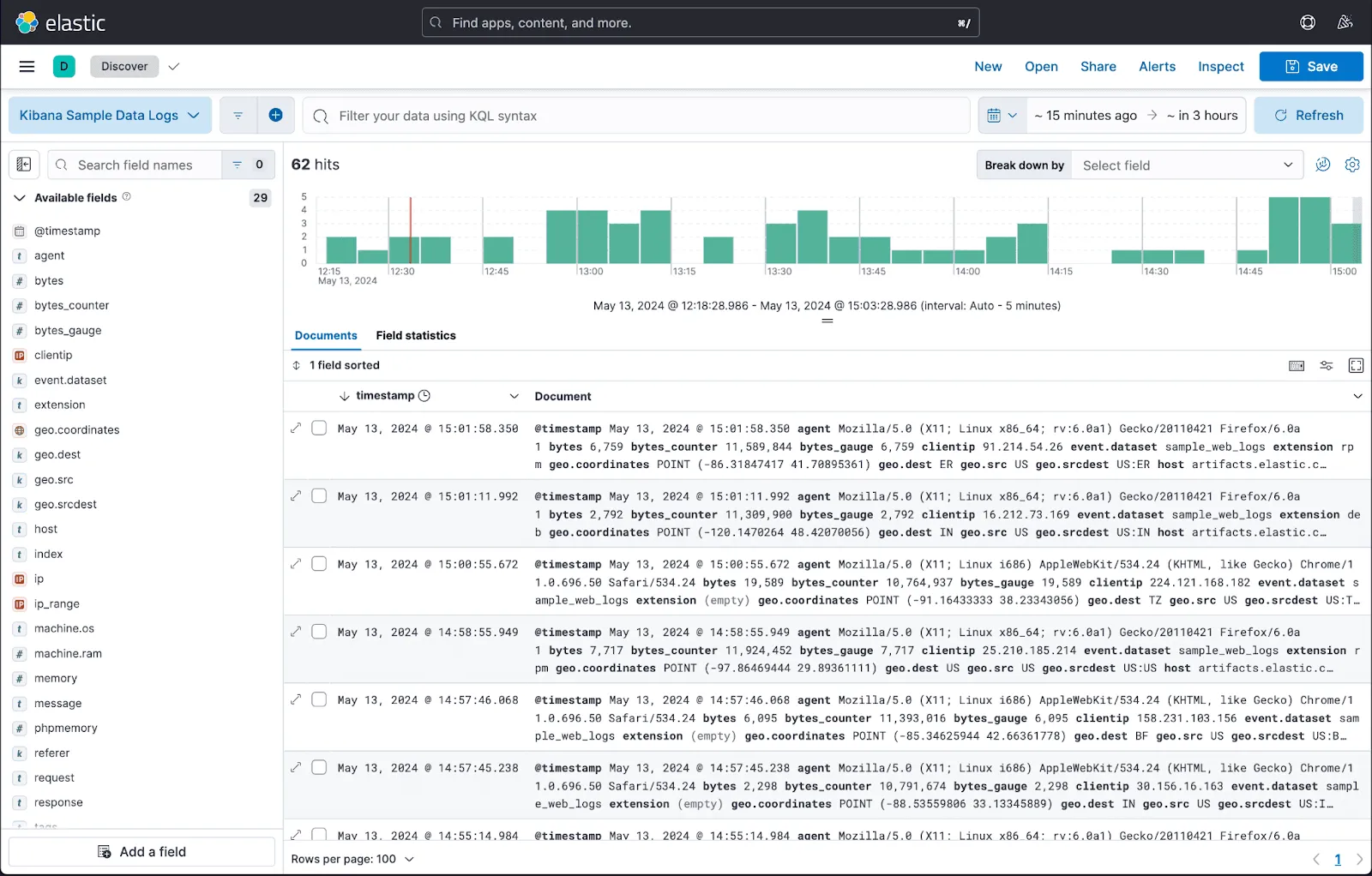This screenshot has width=1372, height=876.
Task: Enter full screen mode for documents table
Action: 1356,365
